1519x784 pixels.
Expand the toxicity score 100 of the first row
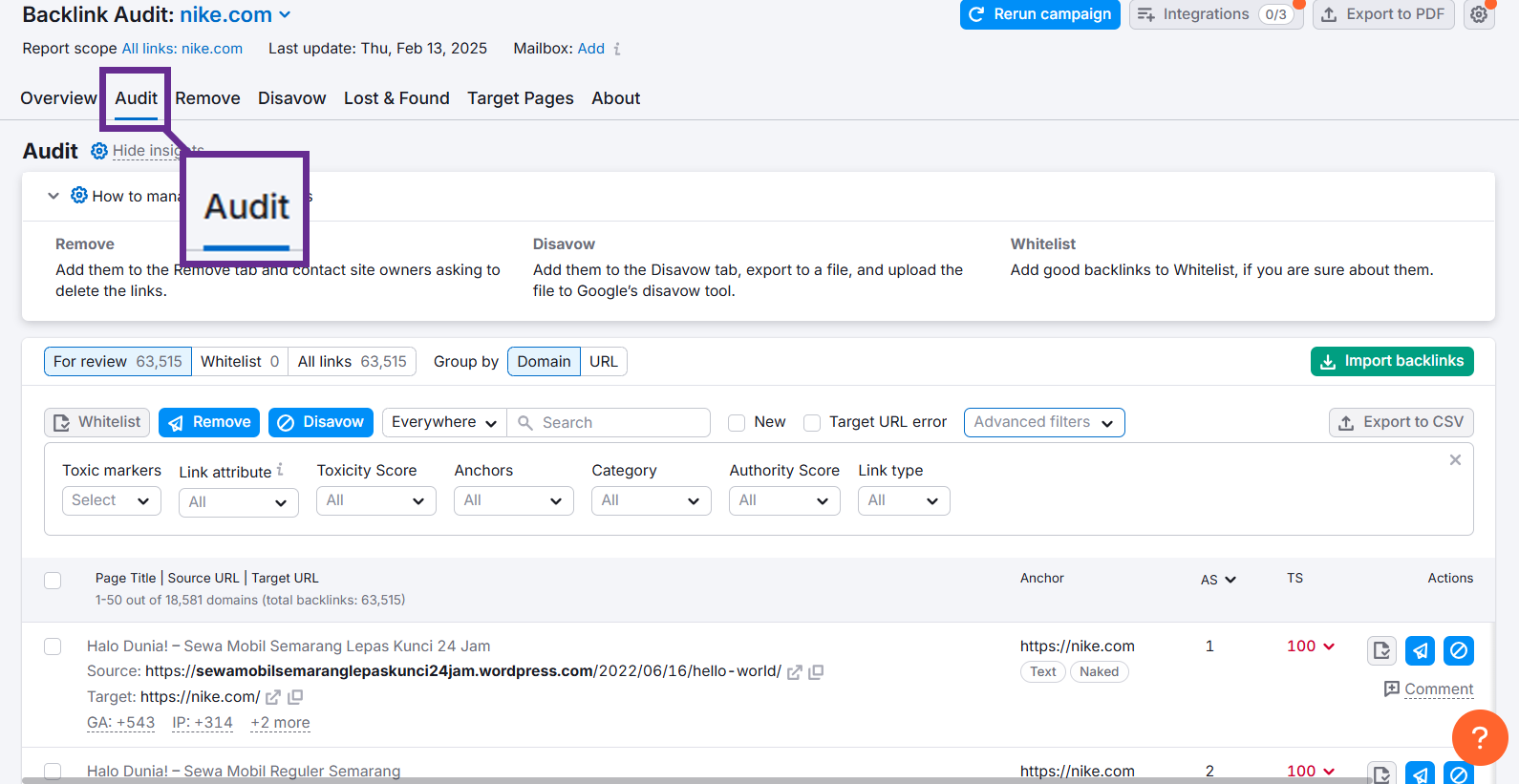tap(1311, 646)
